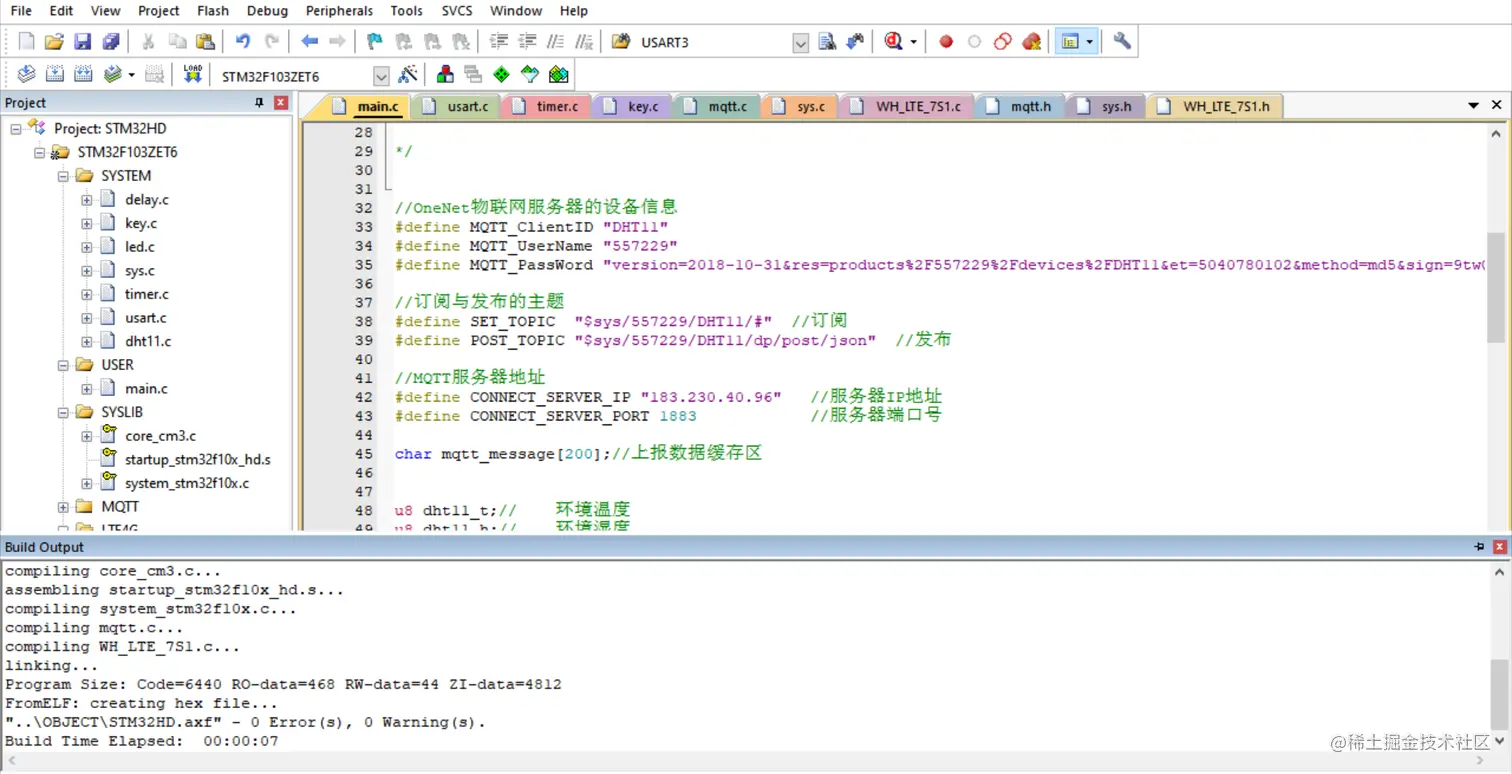Click the Pack Installer icon

coord(559,75)
